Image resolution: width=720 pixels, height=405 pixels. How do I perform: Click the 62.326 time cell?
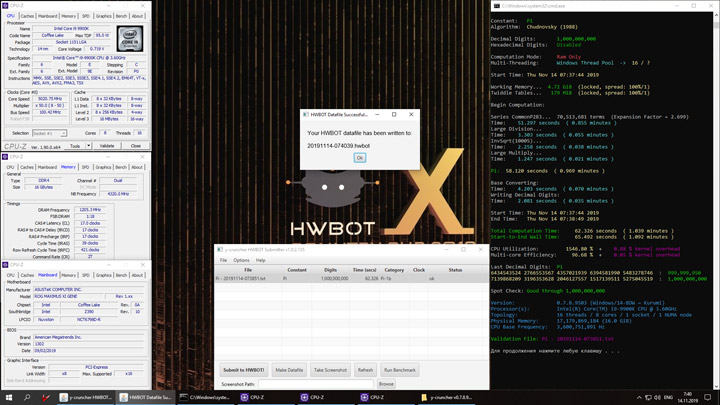pyautogui.click(x=371, y=279)
